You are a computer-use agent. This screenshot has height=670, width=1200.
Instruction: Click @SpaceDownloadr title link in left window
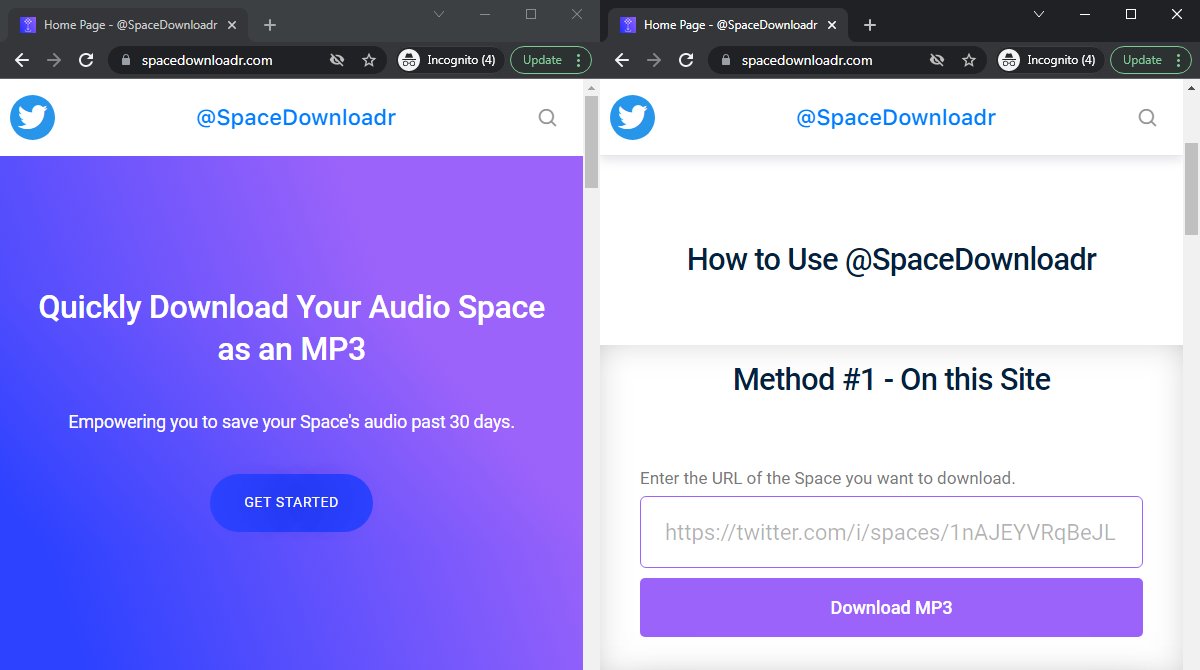pos(296,118)
